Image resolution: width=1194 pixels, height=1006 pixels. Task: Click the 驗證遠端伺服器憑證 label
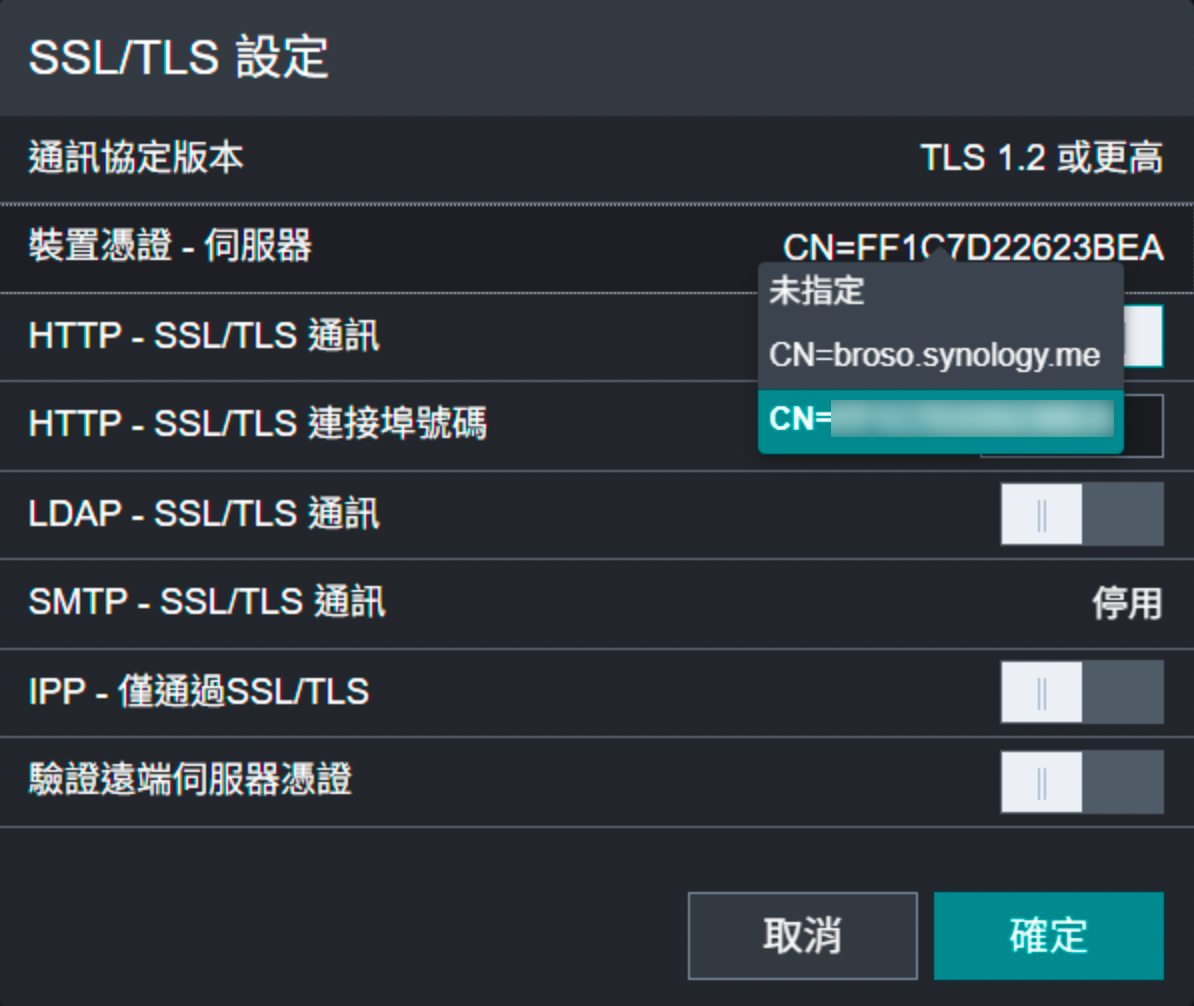pyautogui.click(x=190, y=780)
